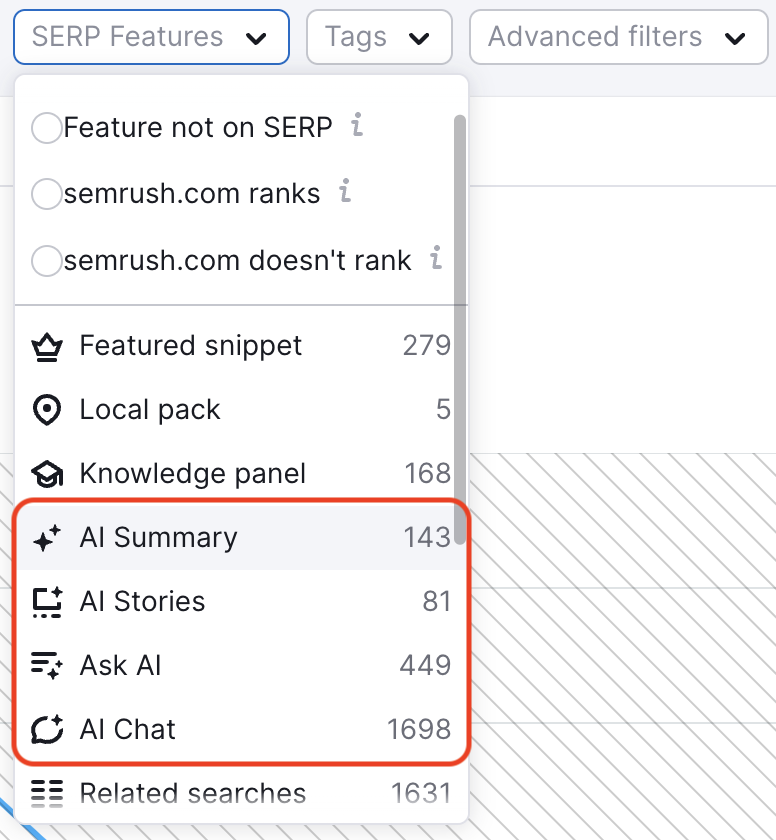Viewport: 776px width, 840px height.
Task: Click the Knowledge panel icon
Action: (45, 473)
